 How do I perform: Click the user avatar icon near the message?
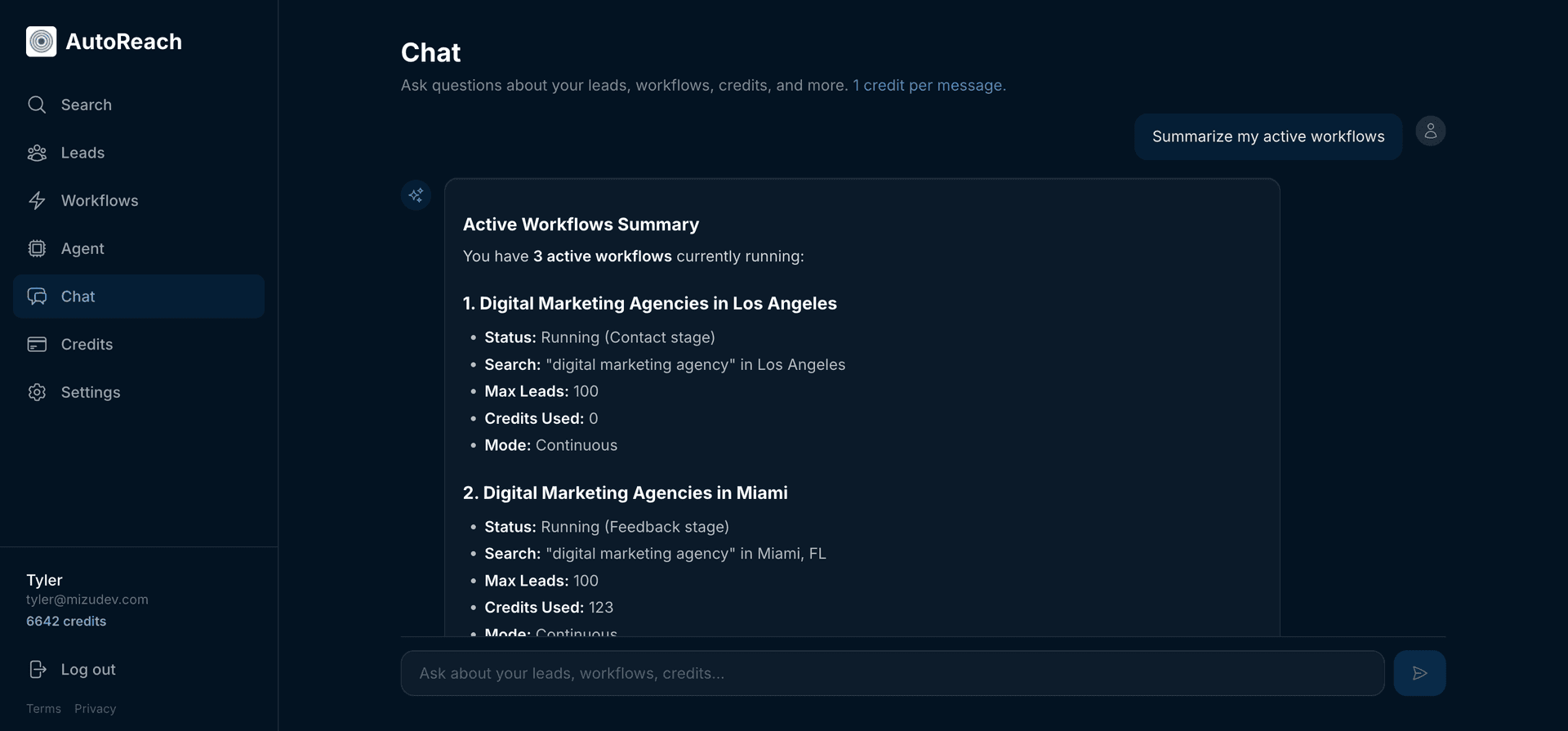1430,131
